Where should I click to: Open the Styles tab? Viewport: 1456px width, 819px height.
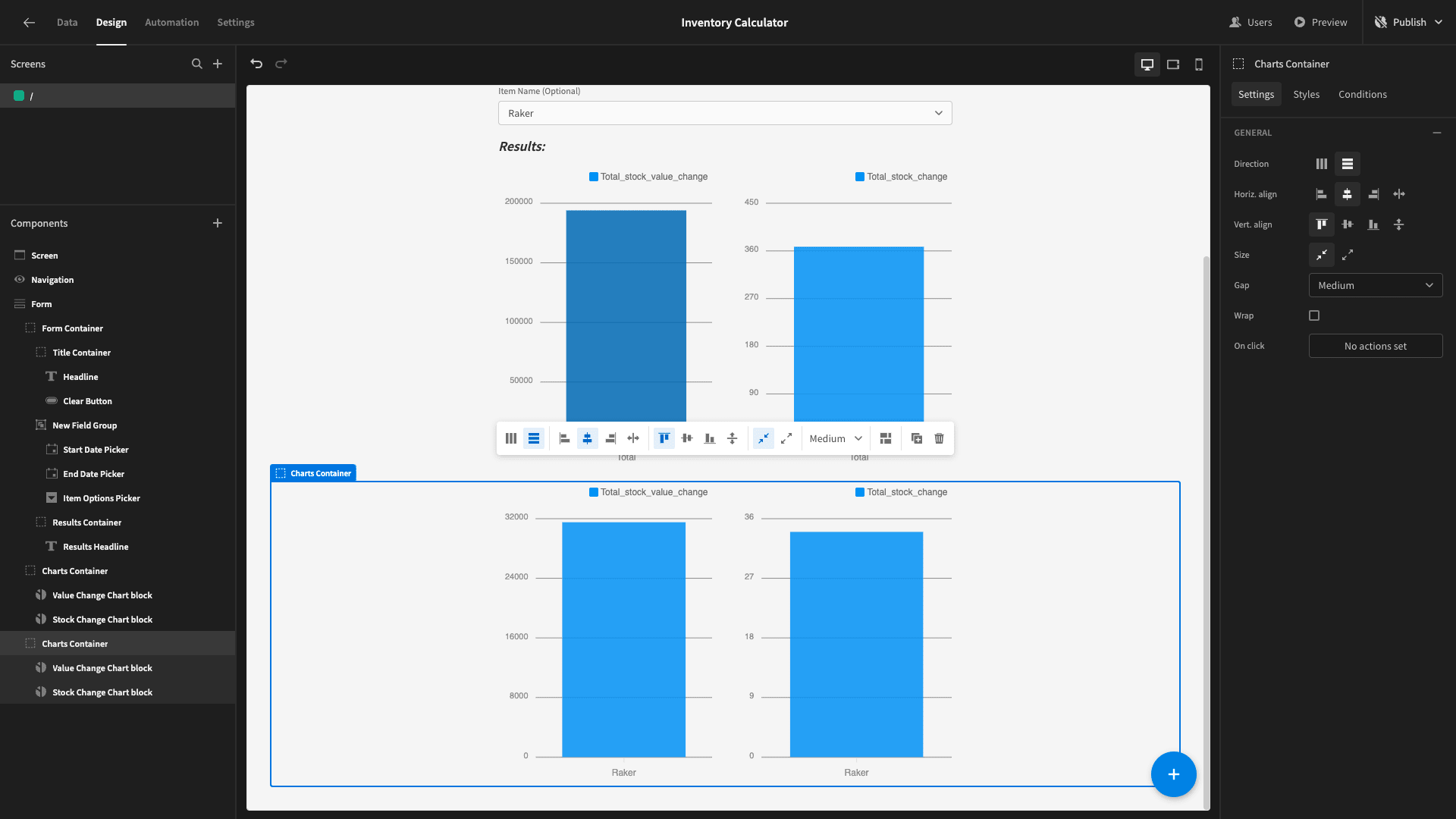coord(1307,94)
